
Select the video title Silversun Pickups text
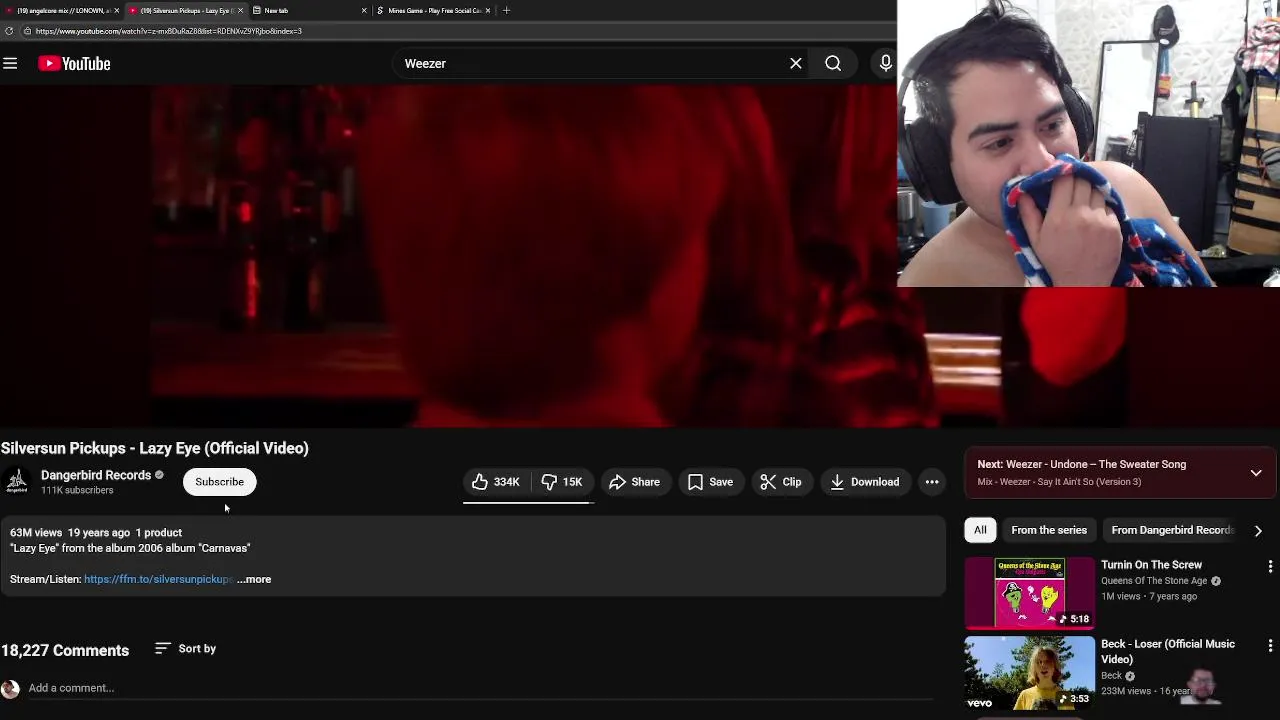(x=155, y=448)
